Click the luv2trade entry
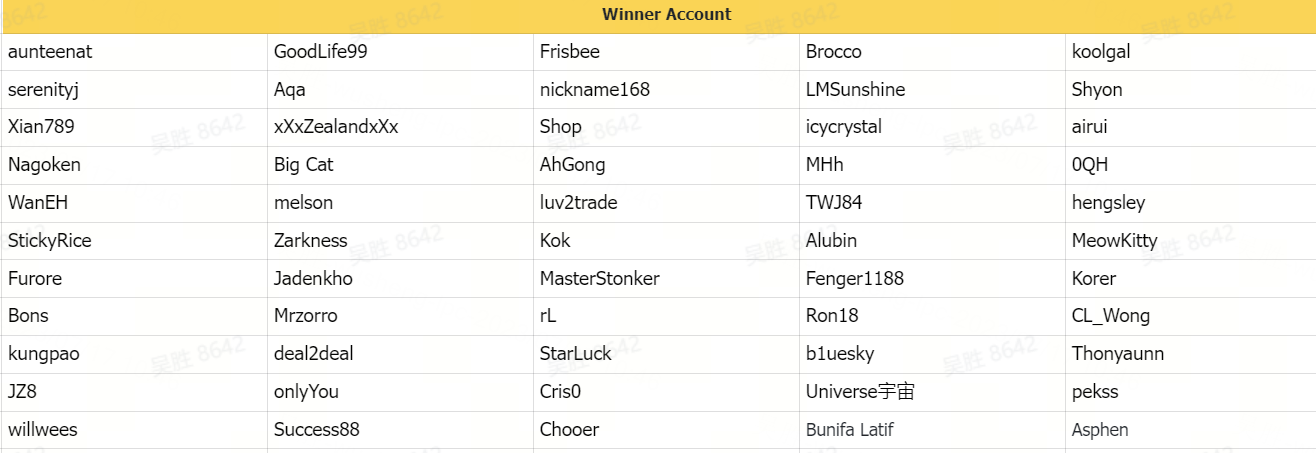The height and width of the screenshot is (453, 1316). 579,203
